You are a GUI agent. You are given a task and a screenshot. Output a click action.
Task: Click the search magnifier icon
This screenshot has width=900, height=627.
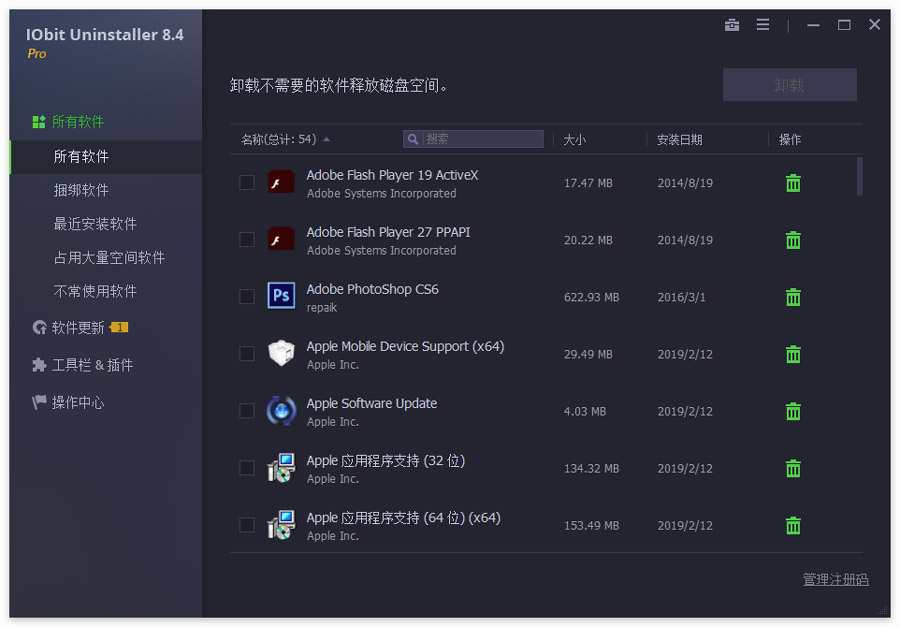pyautogui.click(x=410, y=139)
